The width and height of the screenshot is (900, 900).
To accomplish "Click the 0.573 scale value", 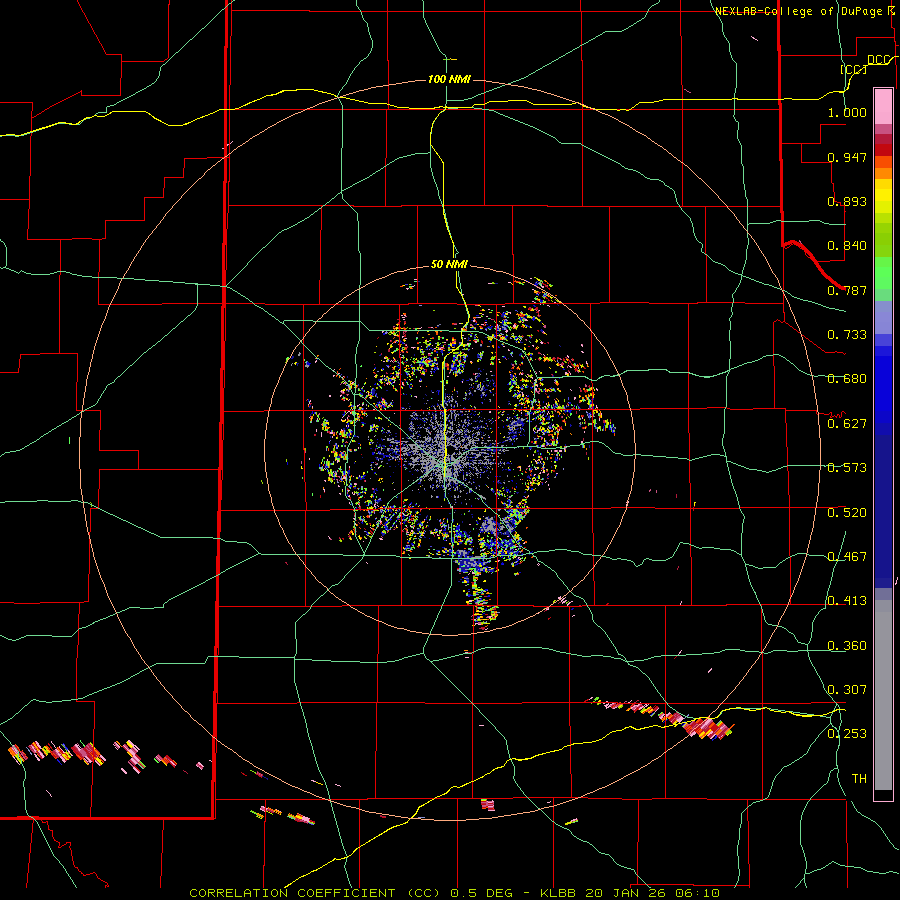I will point(847,468).
